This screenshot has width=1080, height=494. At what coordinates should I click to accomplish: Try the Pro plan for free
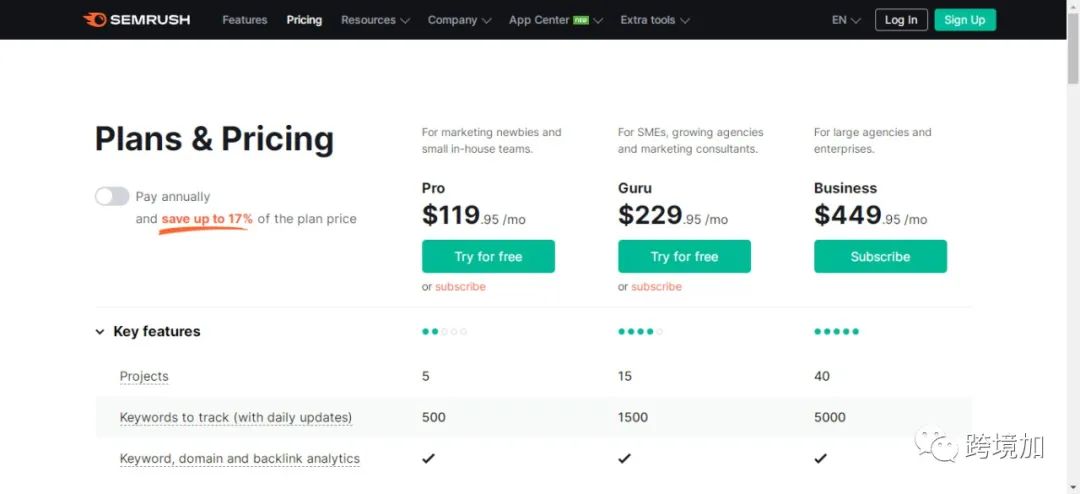tap(488, 256)
